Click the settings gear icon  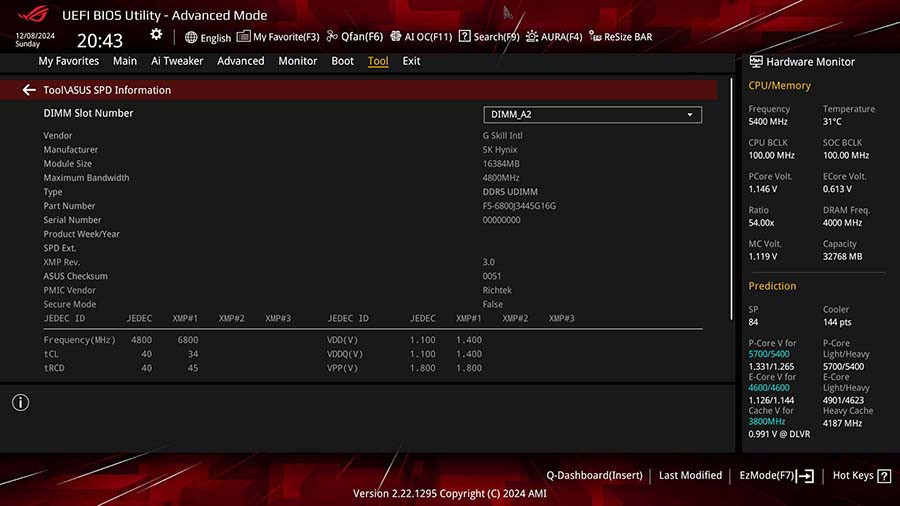pos(156,34)
